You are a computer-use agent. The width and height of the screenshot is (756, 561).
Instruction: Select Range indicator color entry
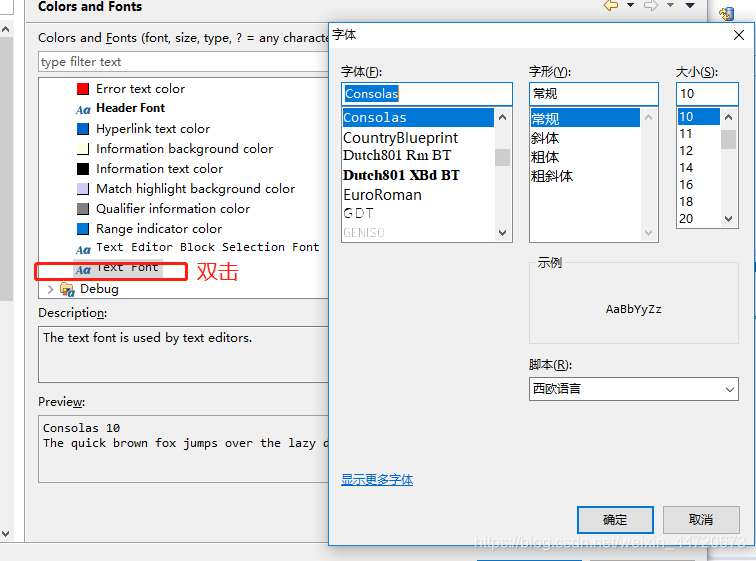(159, 228)
